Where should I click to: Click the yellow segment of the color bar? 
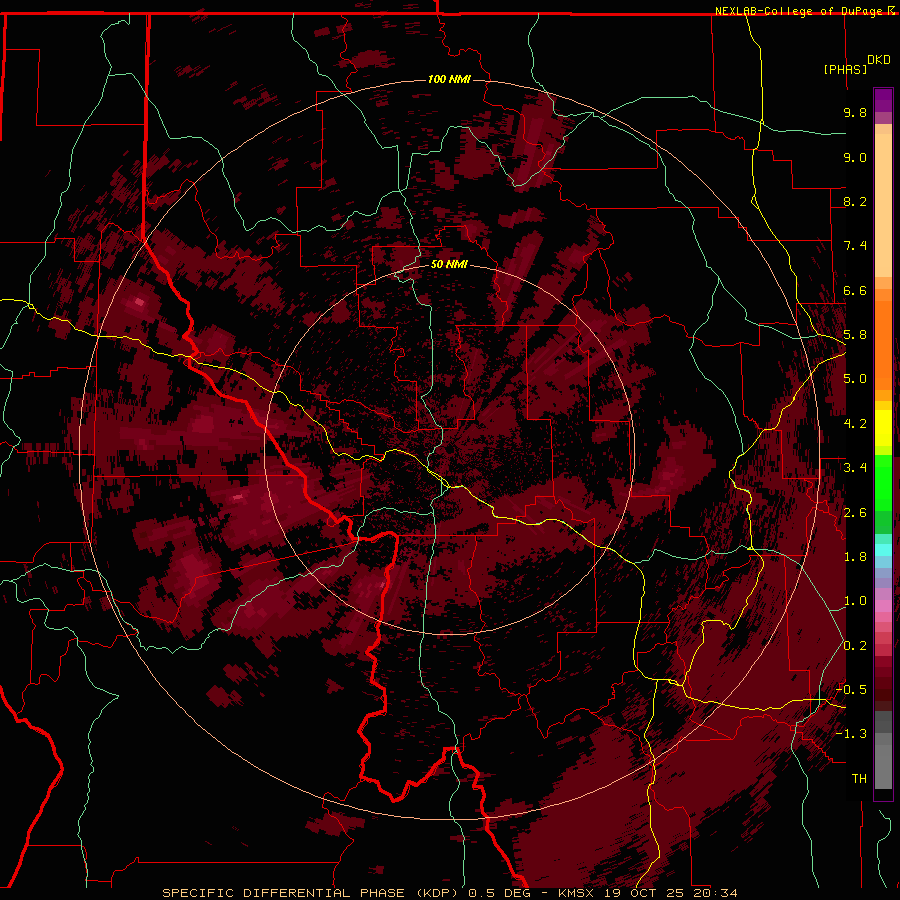pyautogui.click(x=883, y=428)
